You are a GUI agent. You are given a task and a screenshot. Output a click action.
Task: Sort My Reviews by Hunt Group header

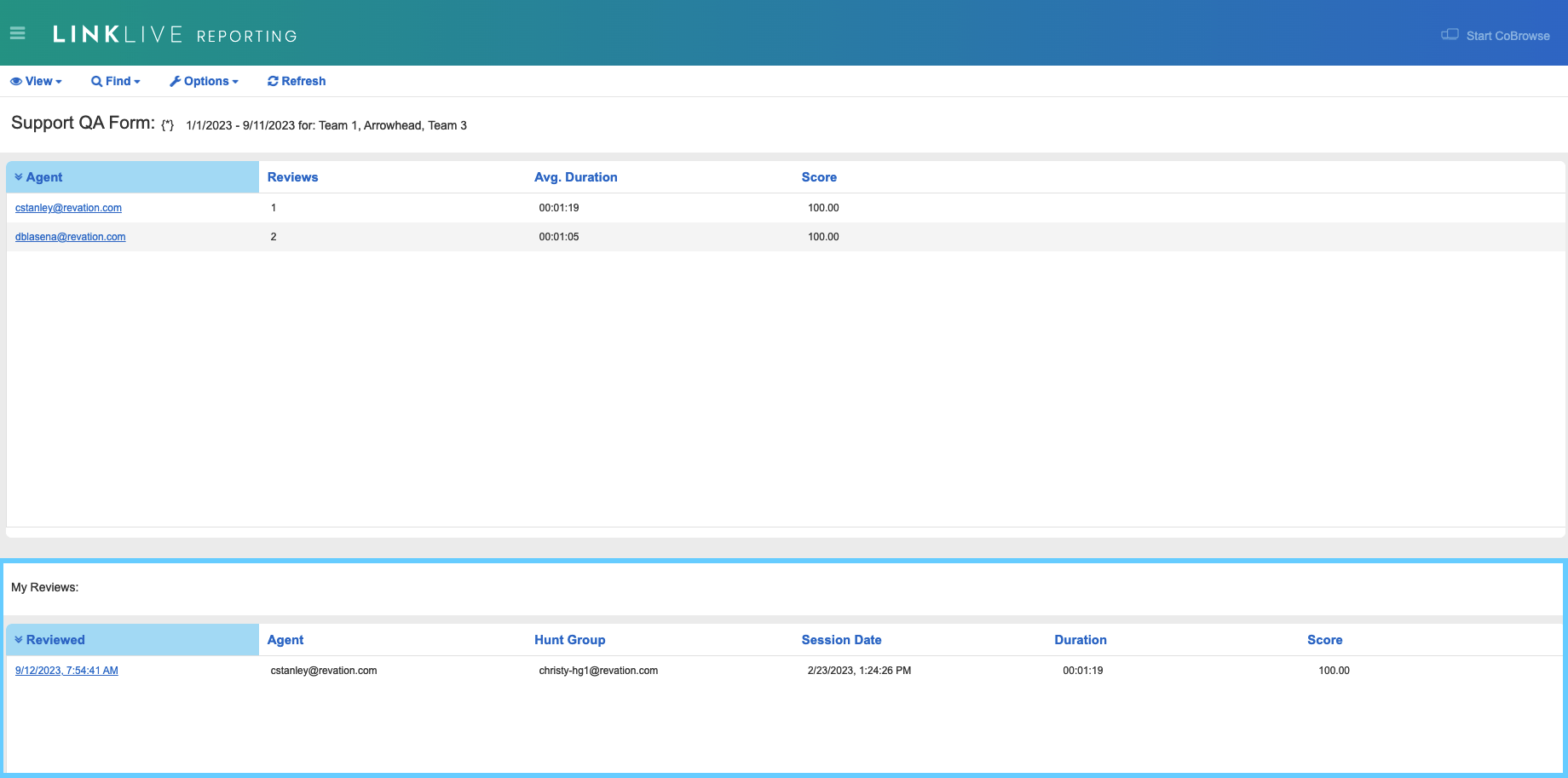click(569, 640)
